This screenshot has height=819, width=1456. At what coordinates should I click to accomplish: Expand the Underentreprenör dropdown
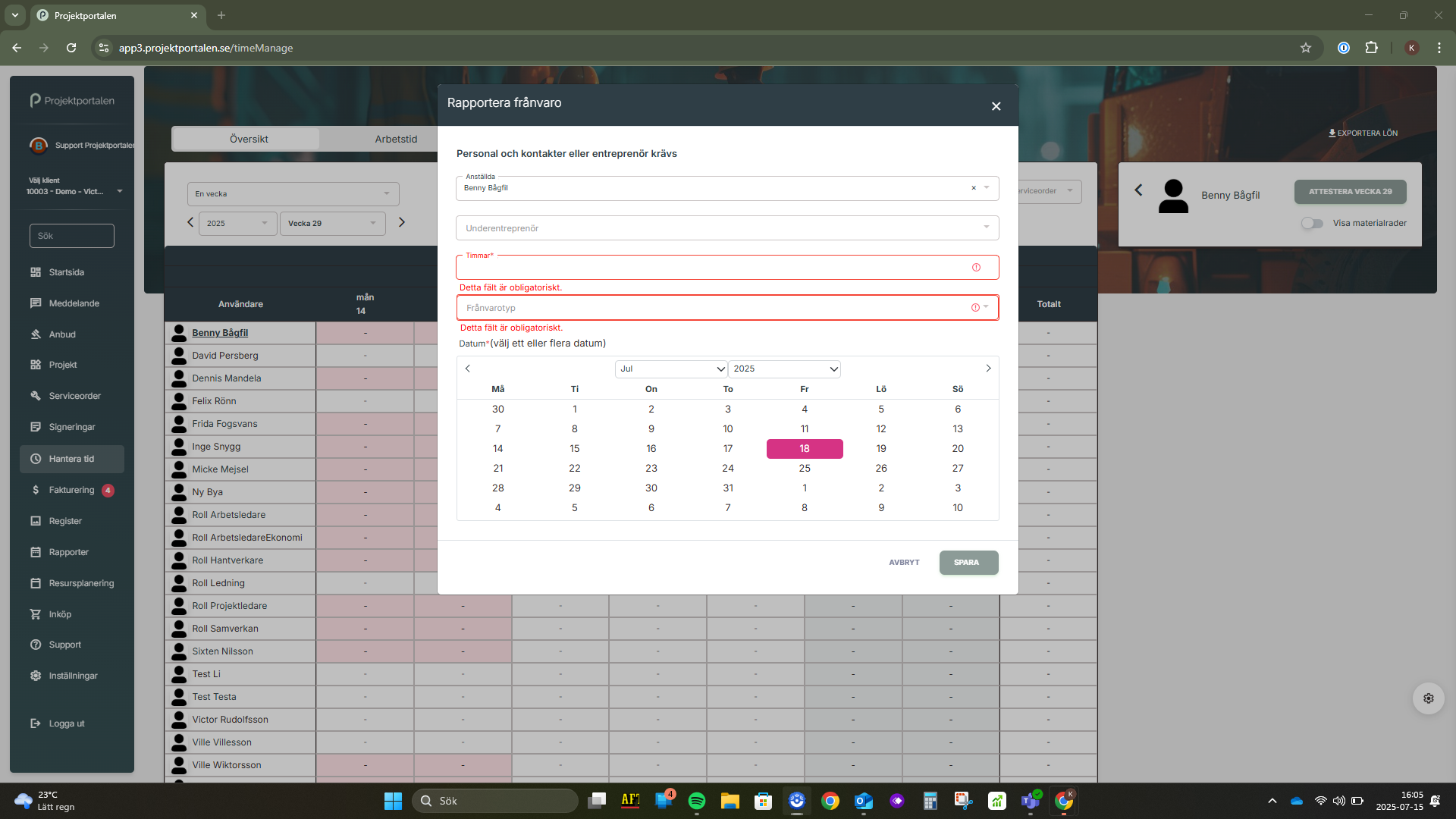click(x=726, y=228)
